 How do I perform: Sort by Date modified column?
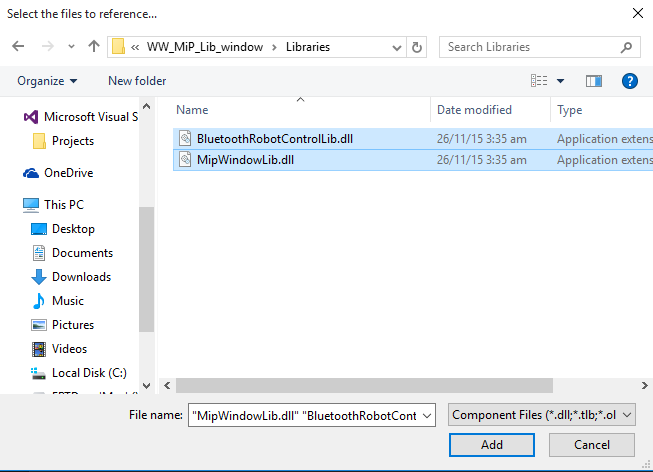474,110
